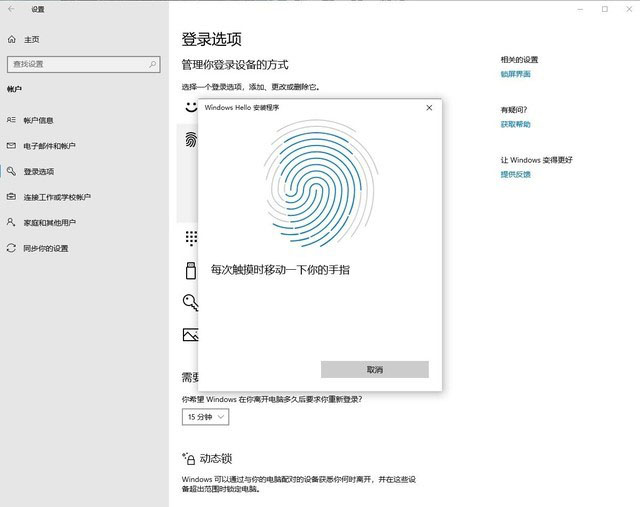Close the Windows Hello 安装程序 dialog
The height and width of the screenshot is (507, 640).
point(429,108)
